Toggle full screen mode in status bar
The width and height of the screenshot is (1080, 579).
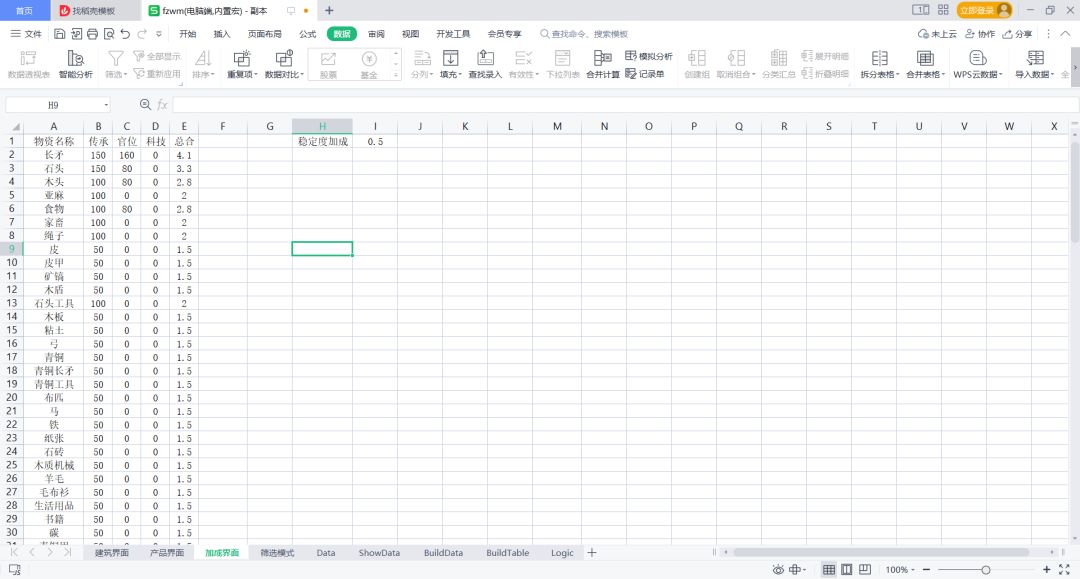pyautogui.click(x=1064, y=569)
